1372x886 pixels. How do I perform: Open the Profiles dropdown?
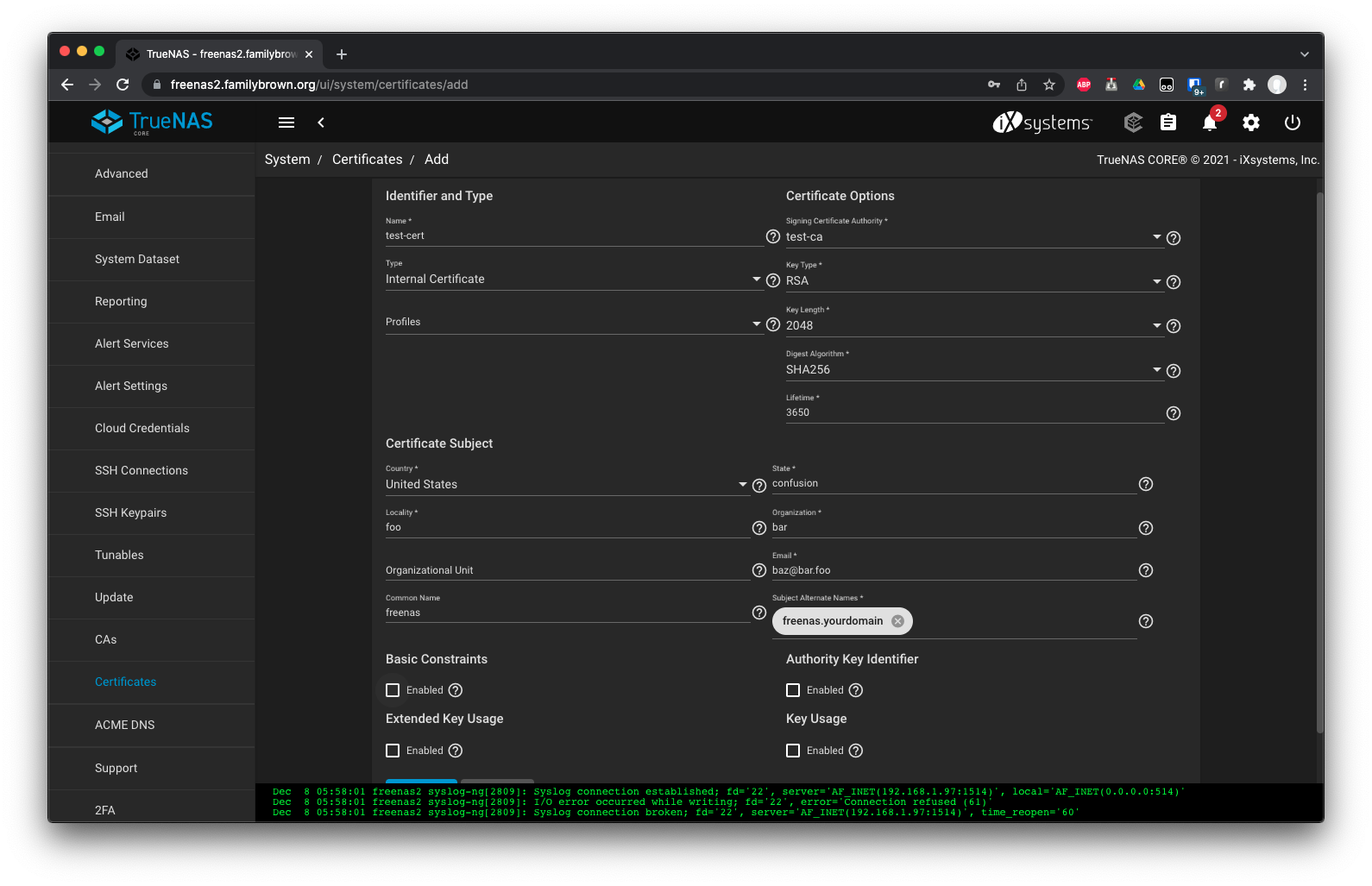pyautogui.click(x=574, y=323)
